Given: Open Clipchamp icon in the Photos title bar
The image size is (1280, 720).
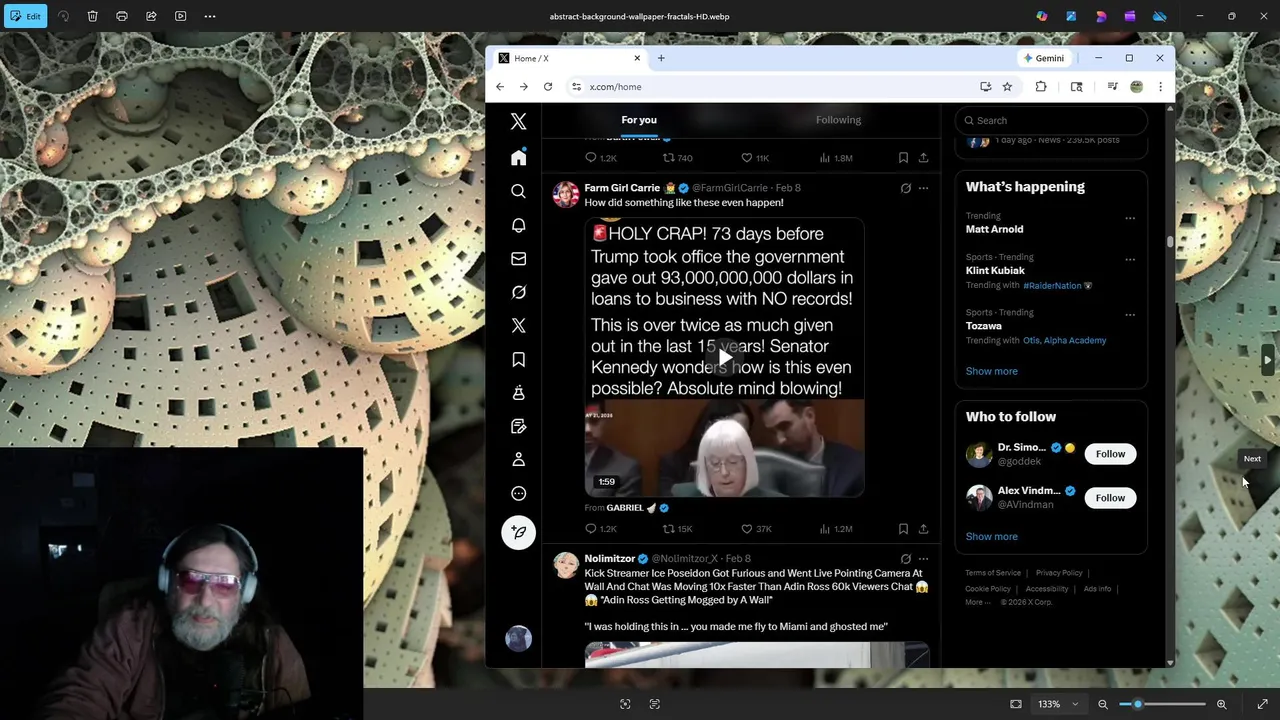Looking at the screenshot, I should [1130, 16].
